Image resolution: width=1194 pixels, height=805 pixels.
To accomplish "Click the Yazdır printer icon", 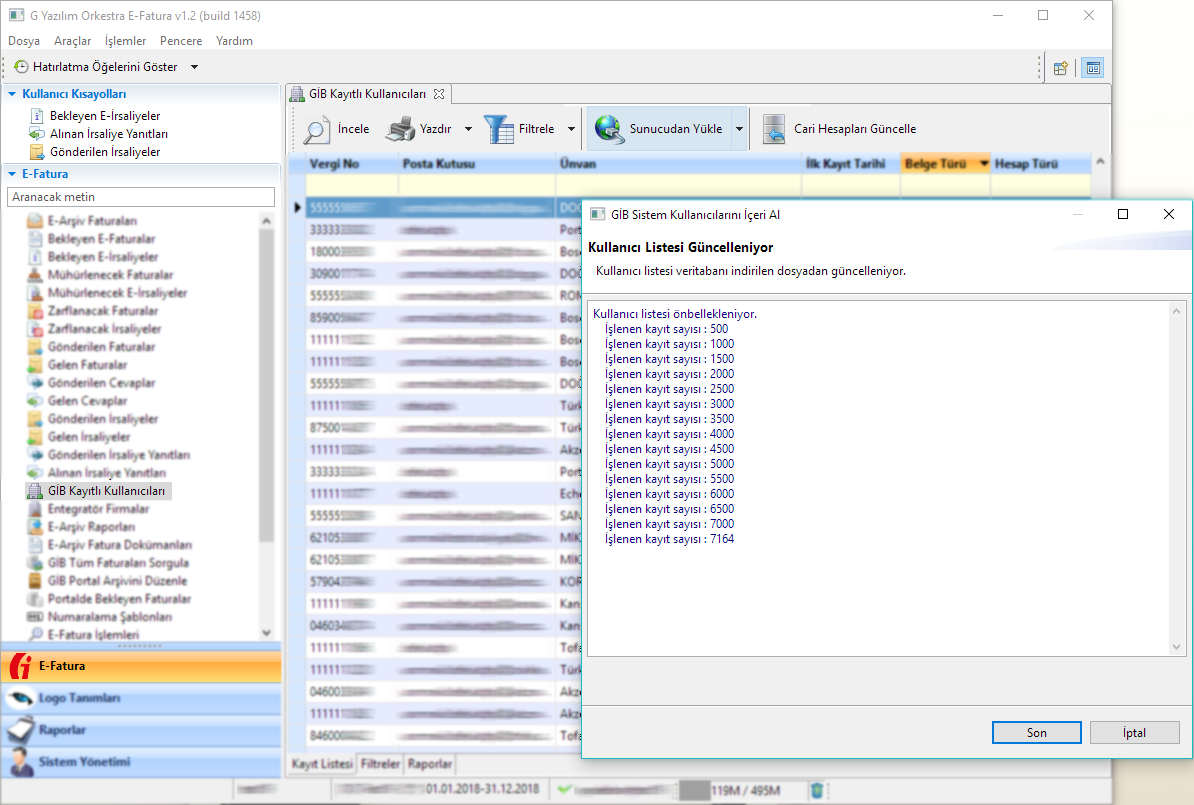I will point(400,130).
